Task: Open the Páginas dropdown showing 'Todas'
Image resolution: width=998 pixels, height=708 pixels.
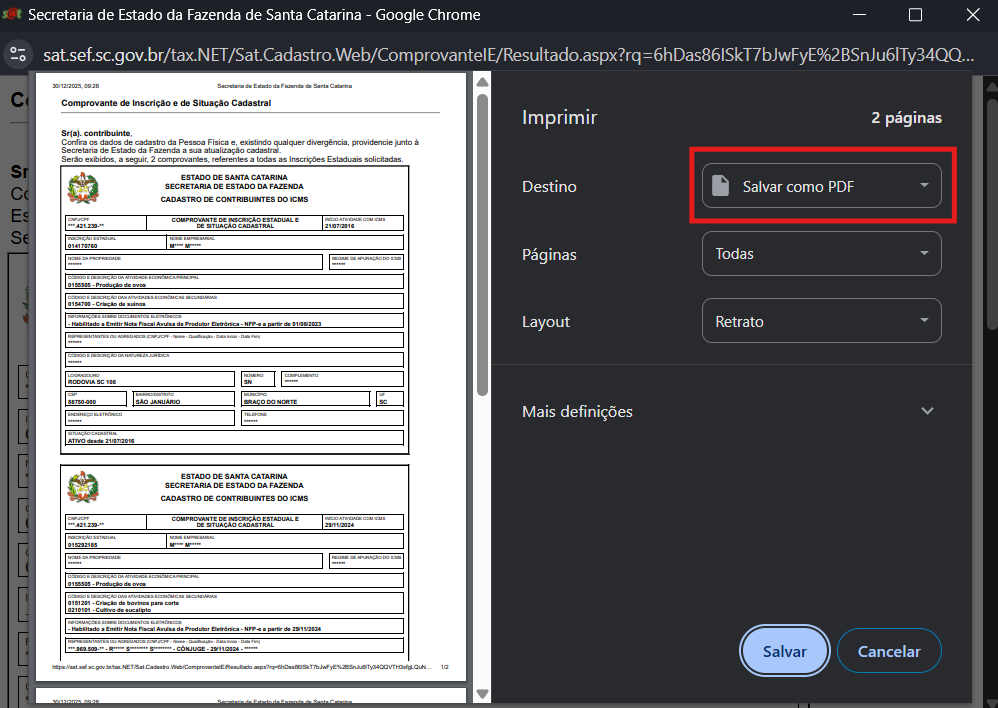Action: point(821,254)
